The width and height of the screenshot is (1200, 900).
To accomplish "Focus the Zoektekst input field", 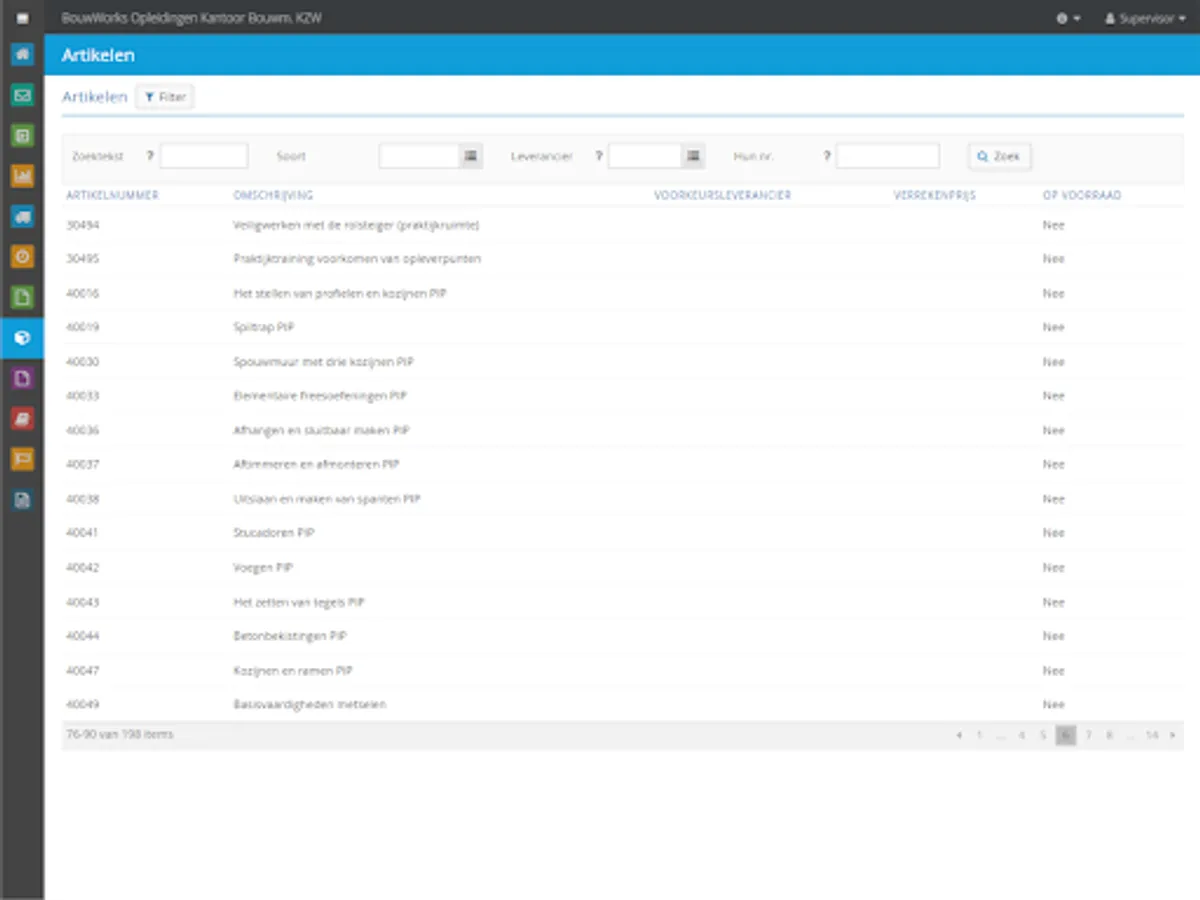I will [204, 156].
